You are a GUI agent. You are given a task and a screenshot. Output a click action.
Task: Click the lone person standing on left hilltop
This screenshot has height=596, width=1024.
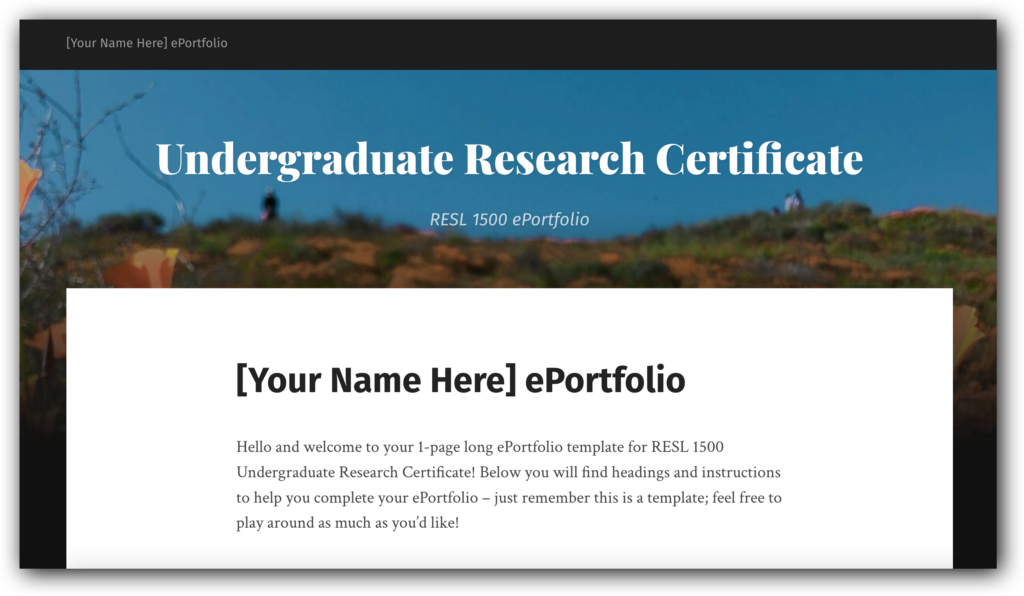[x=269, y=204]
